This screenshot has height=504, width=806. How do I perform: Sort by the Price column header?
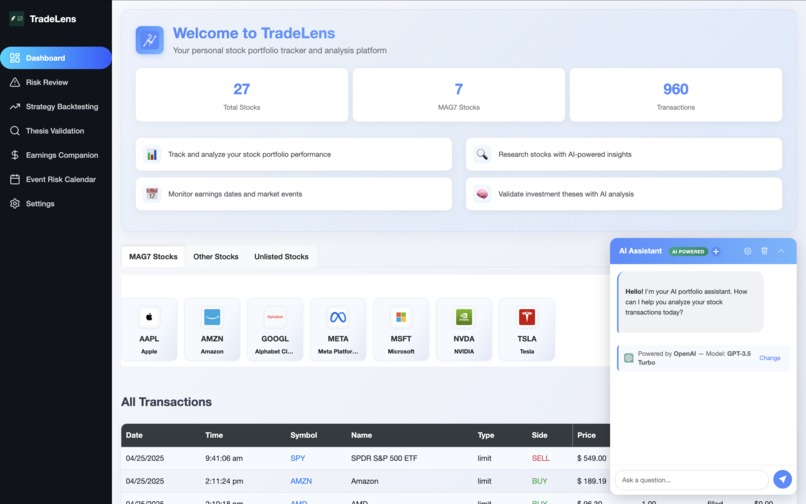[586, 435]
